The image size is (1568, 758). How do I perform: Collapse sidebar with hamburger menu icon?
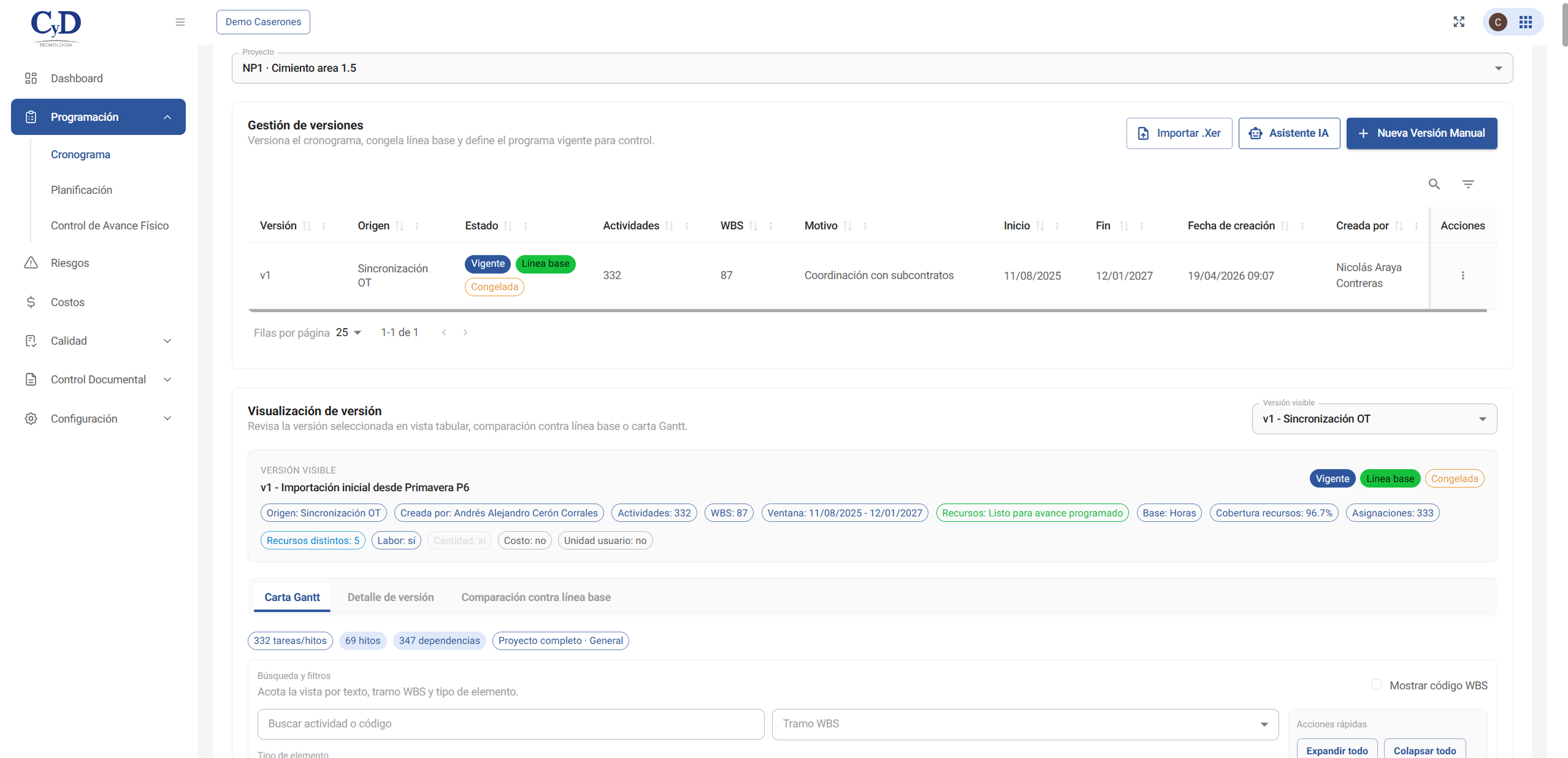[x=180, y=22]
